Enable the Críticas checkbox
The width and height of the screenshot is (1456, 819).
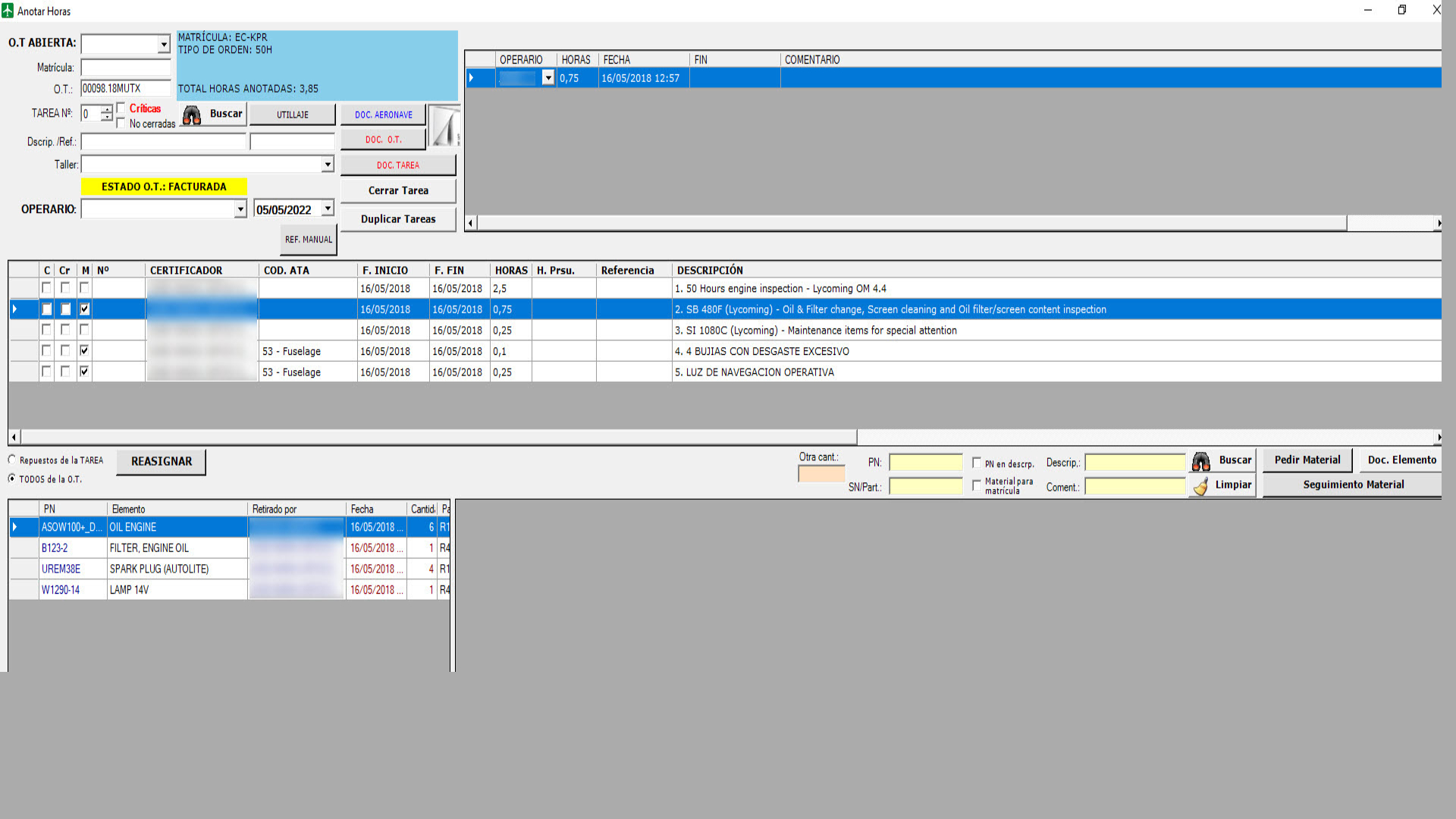click(x=121, y=108)
